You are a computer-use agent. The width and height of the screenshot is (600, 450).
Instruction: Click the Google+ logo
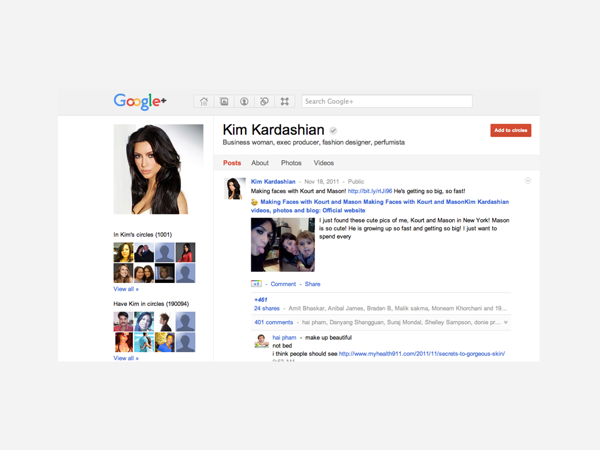coord(140,101)
